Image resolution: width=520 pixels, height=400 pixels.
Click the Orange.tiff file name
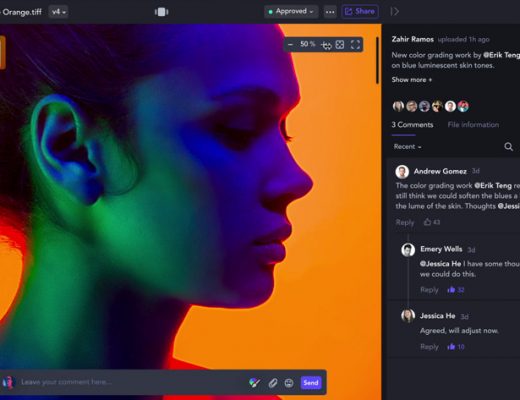(22, 12)
